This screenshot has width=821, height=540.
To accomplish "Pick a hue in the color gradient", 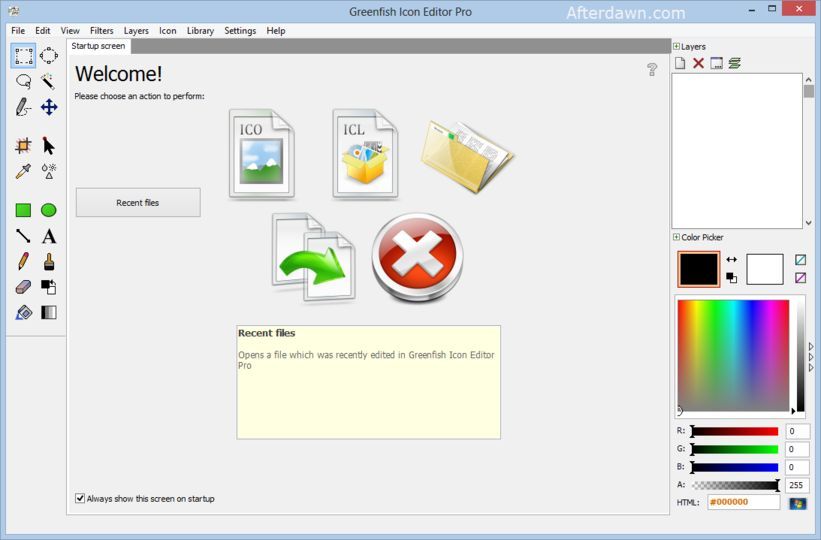I will 733,356.
